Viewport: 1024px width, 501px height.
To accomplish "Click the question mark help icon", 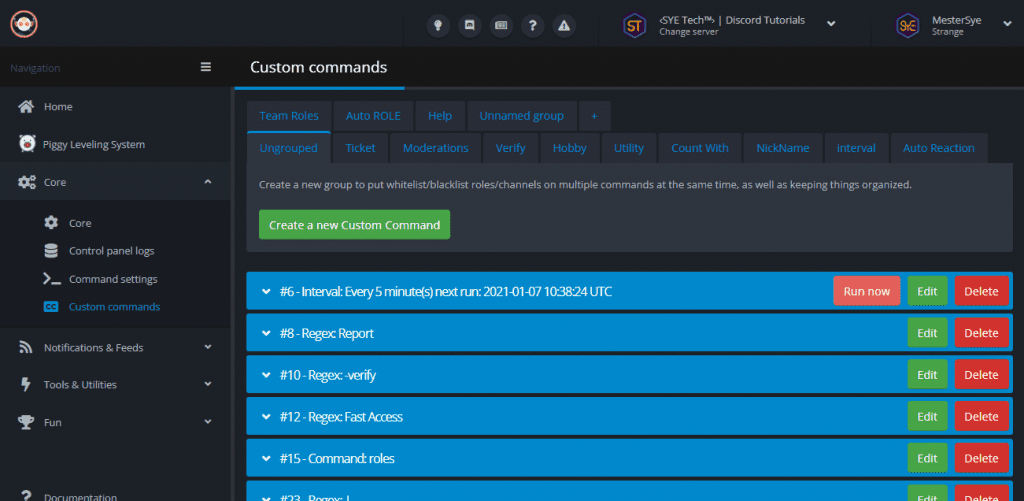I will (x=533, y=26).
